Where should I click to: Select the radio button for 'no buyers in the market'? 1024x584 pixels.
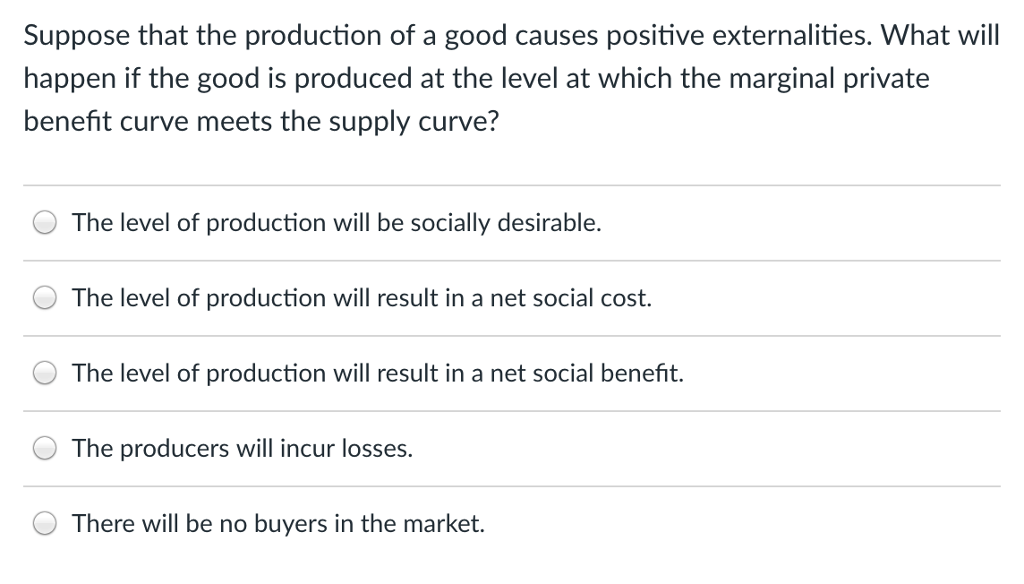[44, 523]
